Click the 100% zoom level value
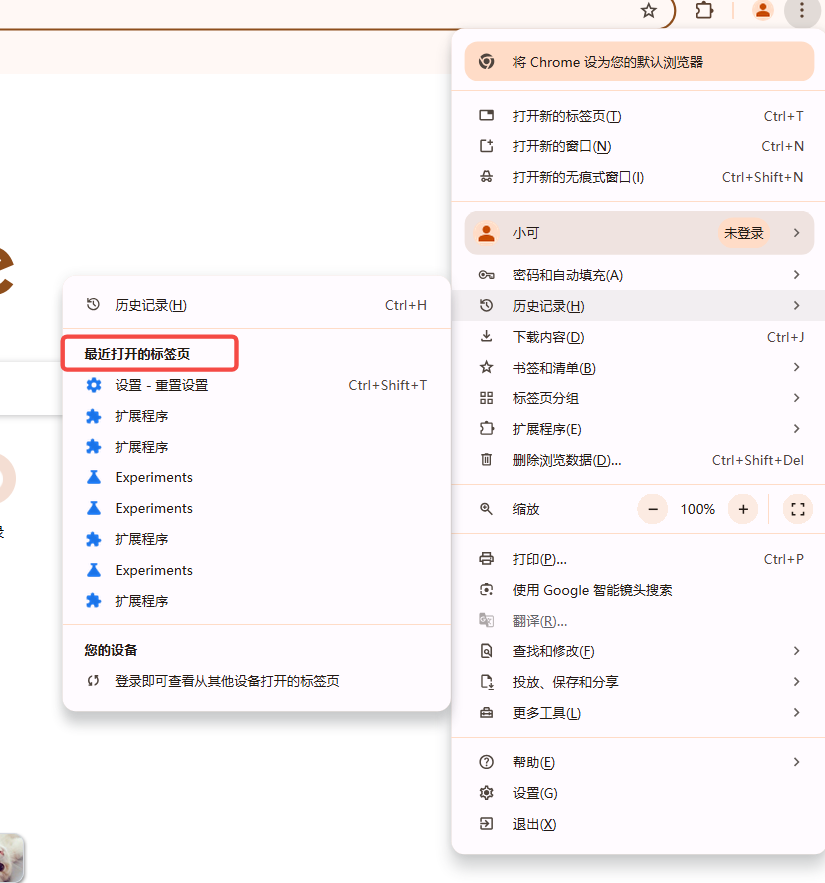This screenshot has height=883, width=825. 697,509
